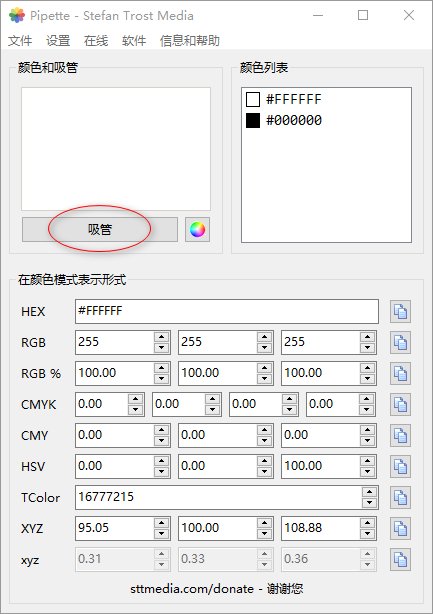
Task: Increase the first CMY value
Action: click(x=162, y=430)
